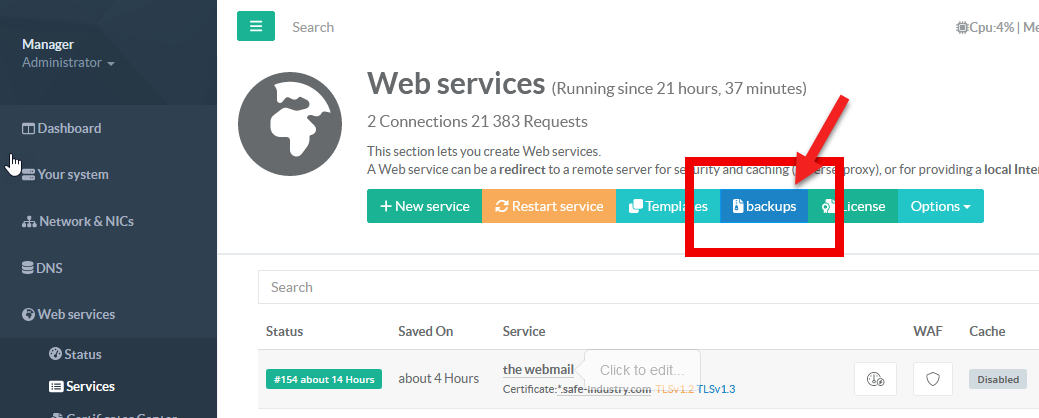
Task: Click the clock settings icon in webmail row
Action: [x=875, y=379]
